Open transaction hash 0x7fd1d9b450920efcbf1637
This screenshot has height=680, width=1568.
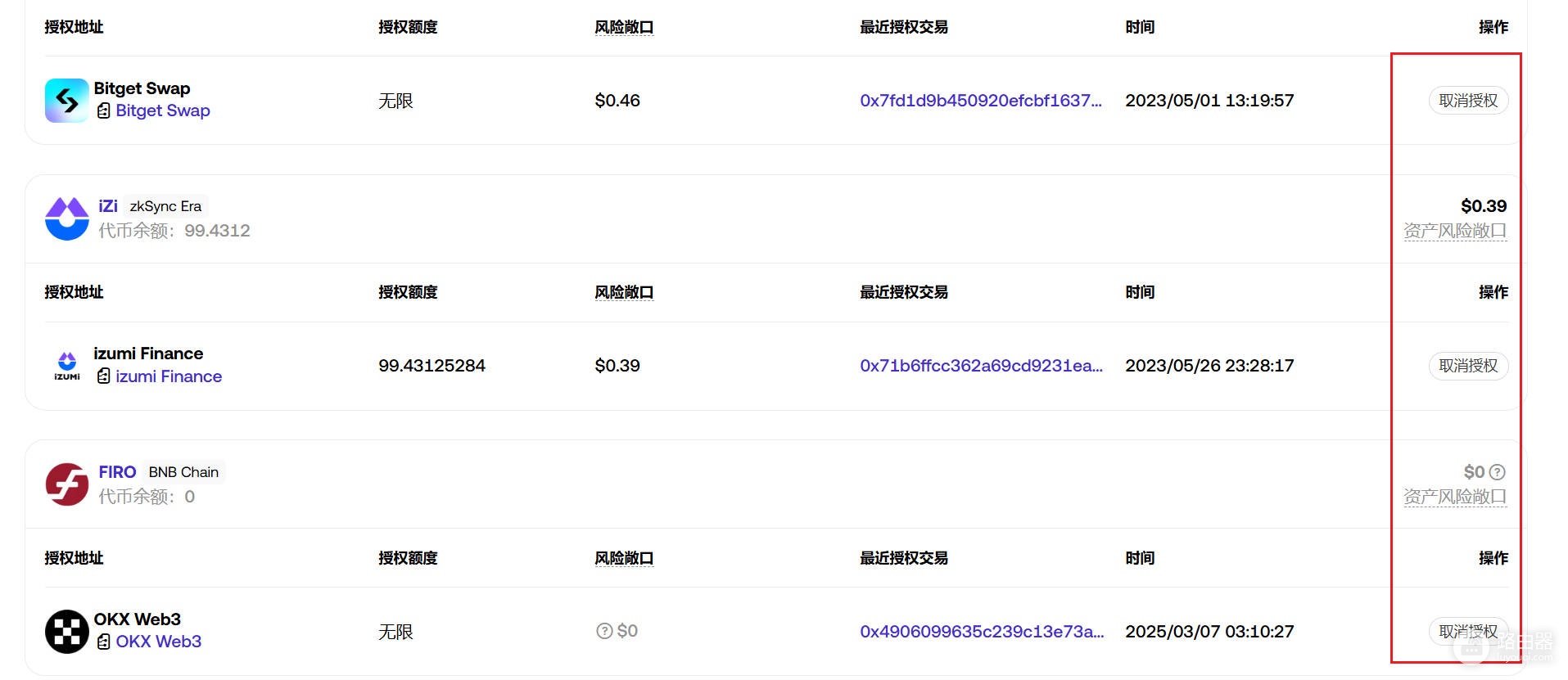pos(980,101)
